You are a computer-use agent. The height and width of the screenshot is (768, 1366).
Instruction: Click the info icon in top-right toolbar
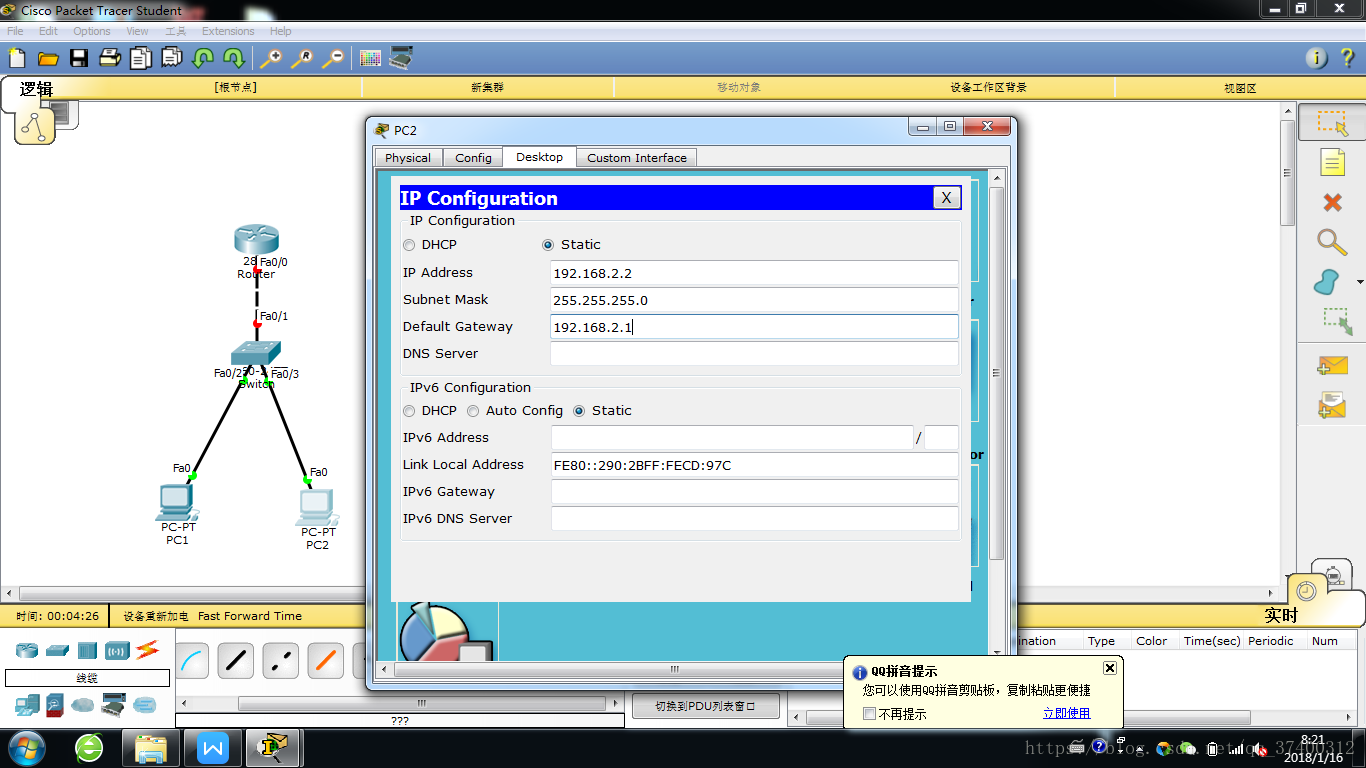tap(1317, 58)
